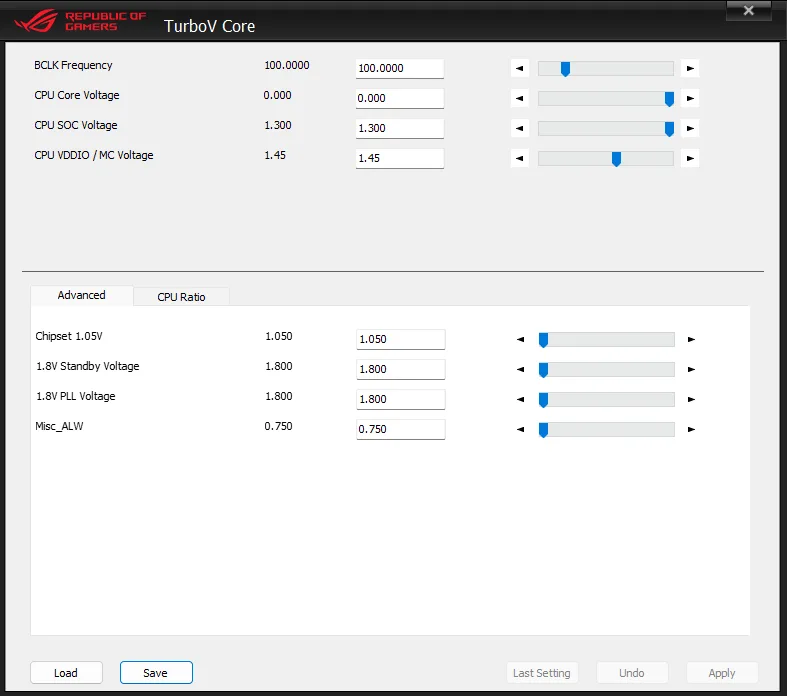Switch to the Advanced tab
This screenshot has width=787, height=696.
82,295
